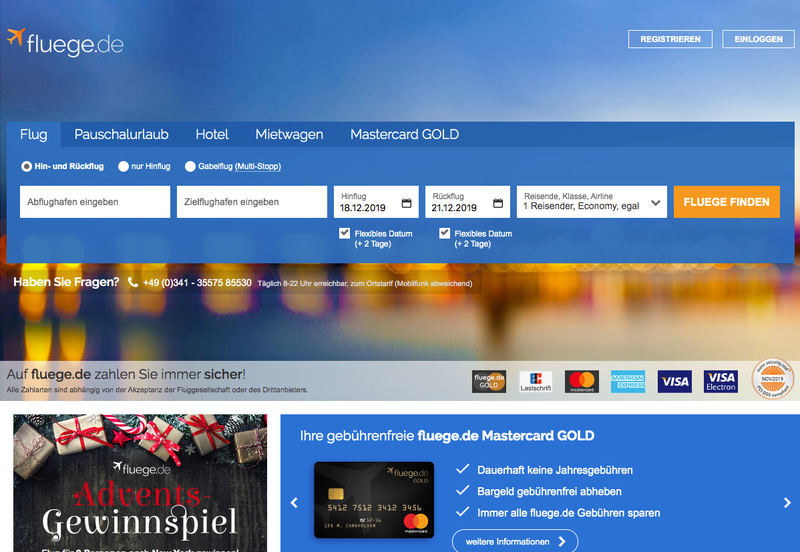This screenshot has height=552, width=800.
Task: Focus the Abflughafen eingeben field
Action: point(95,202)
